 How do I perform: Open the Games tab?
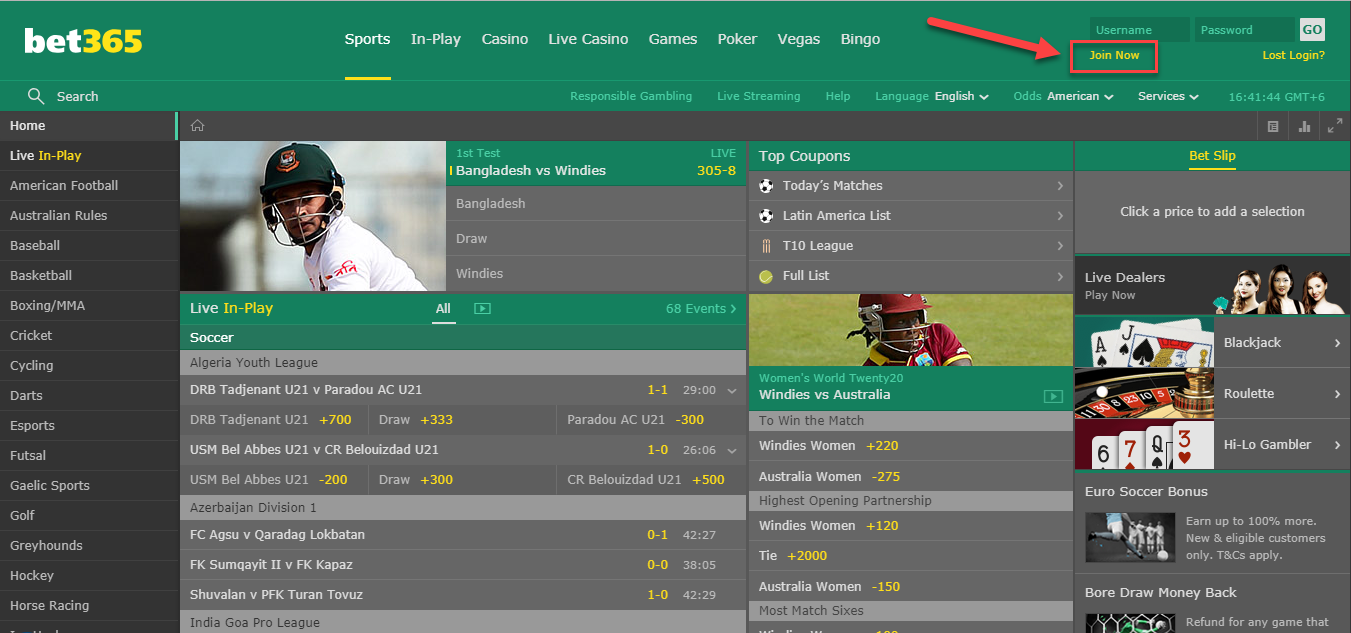point(673,39)
